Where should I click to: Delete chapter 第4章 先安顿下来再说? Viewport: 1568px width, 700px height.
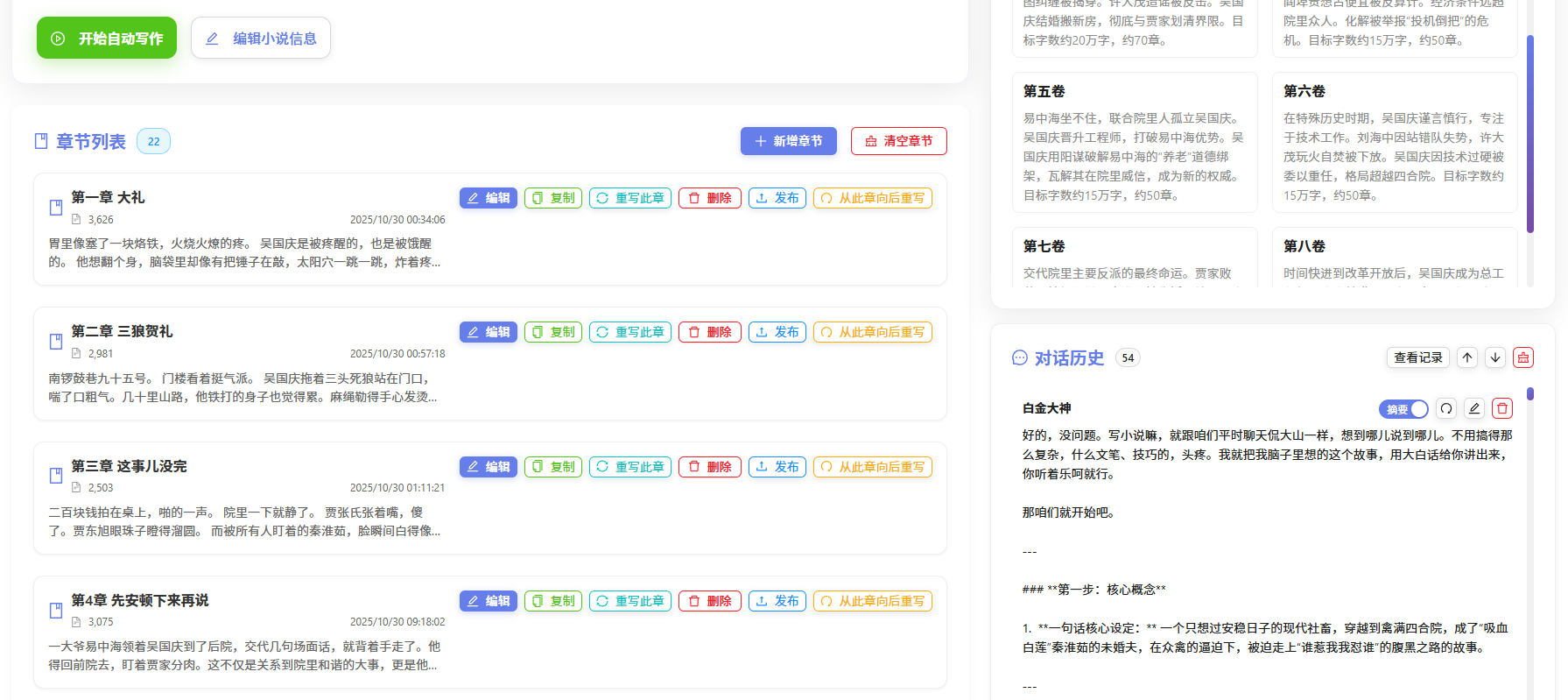[x=710, y=601]
